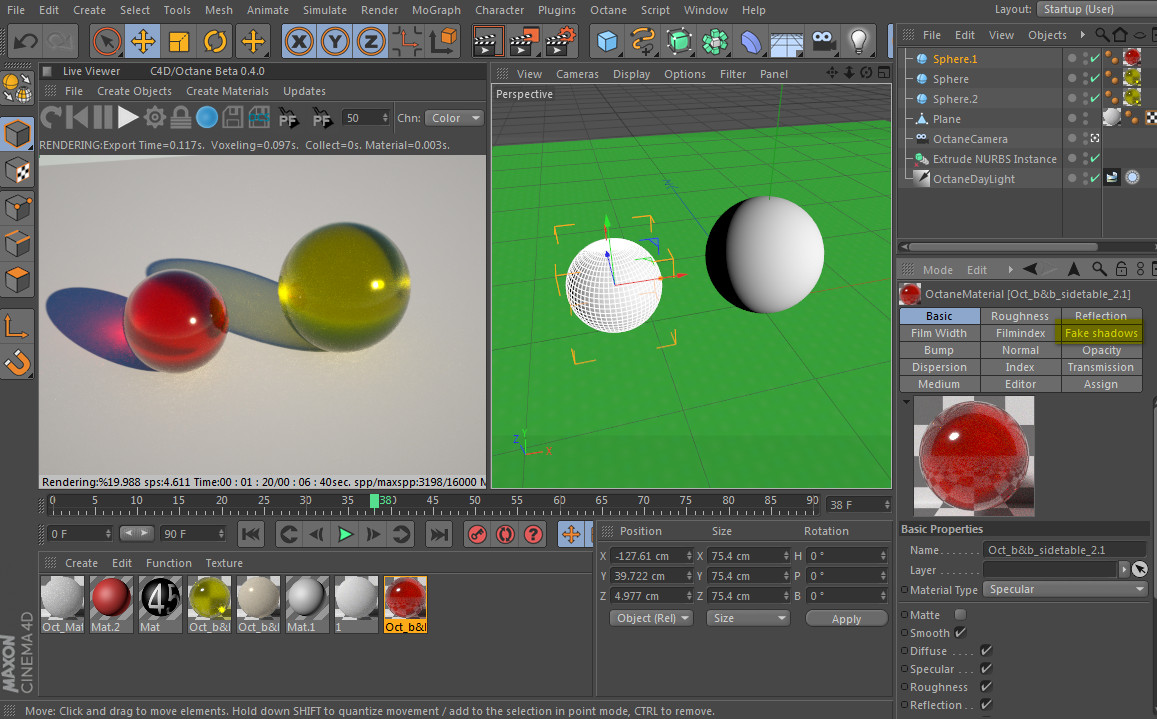
Task: Open the Octane menu
Action: pos(608,10)
